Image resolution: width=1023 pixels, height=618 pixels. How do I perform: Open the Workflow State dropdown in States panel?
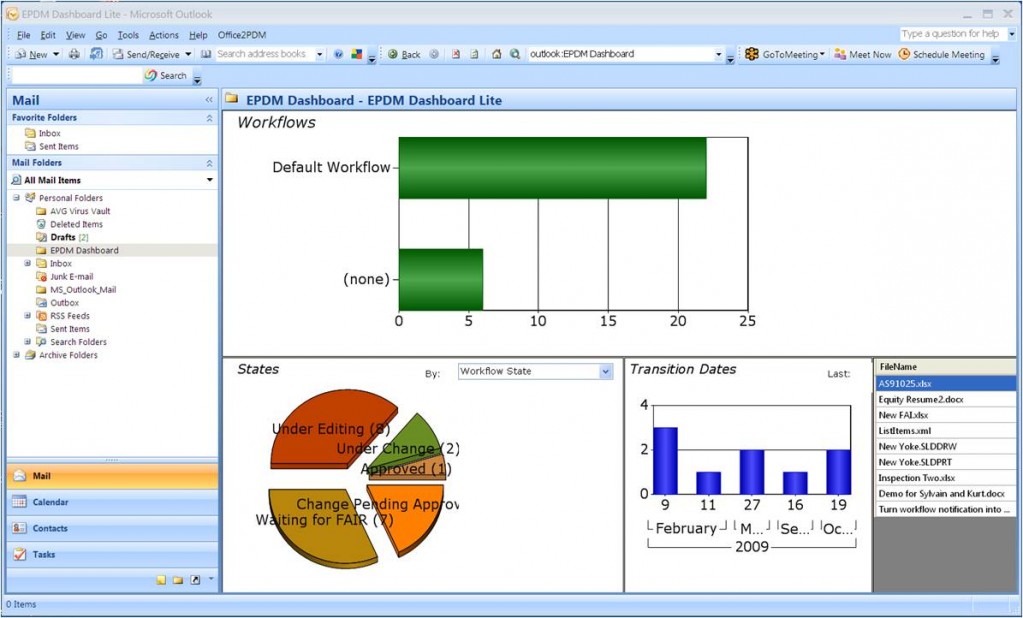click(606, 371)
